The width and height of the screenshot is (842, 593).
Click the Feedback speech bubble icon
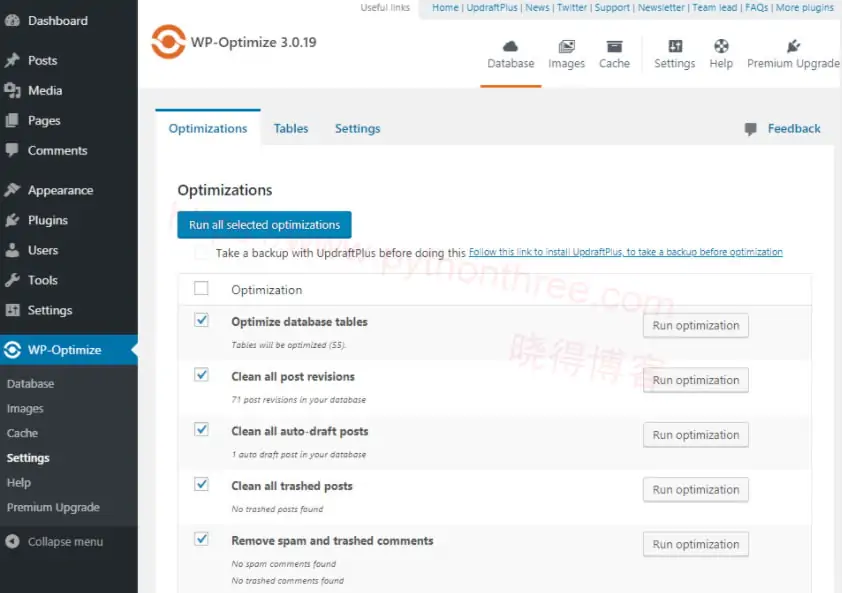pyautogui.click(x=751, y=129)
